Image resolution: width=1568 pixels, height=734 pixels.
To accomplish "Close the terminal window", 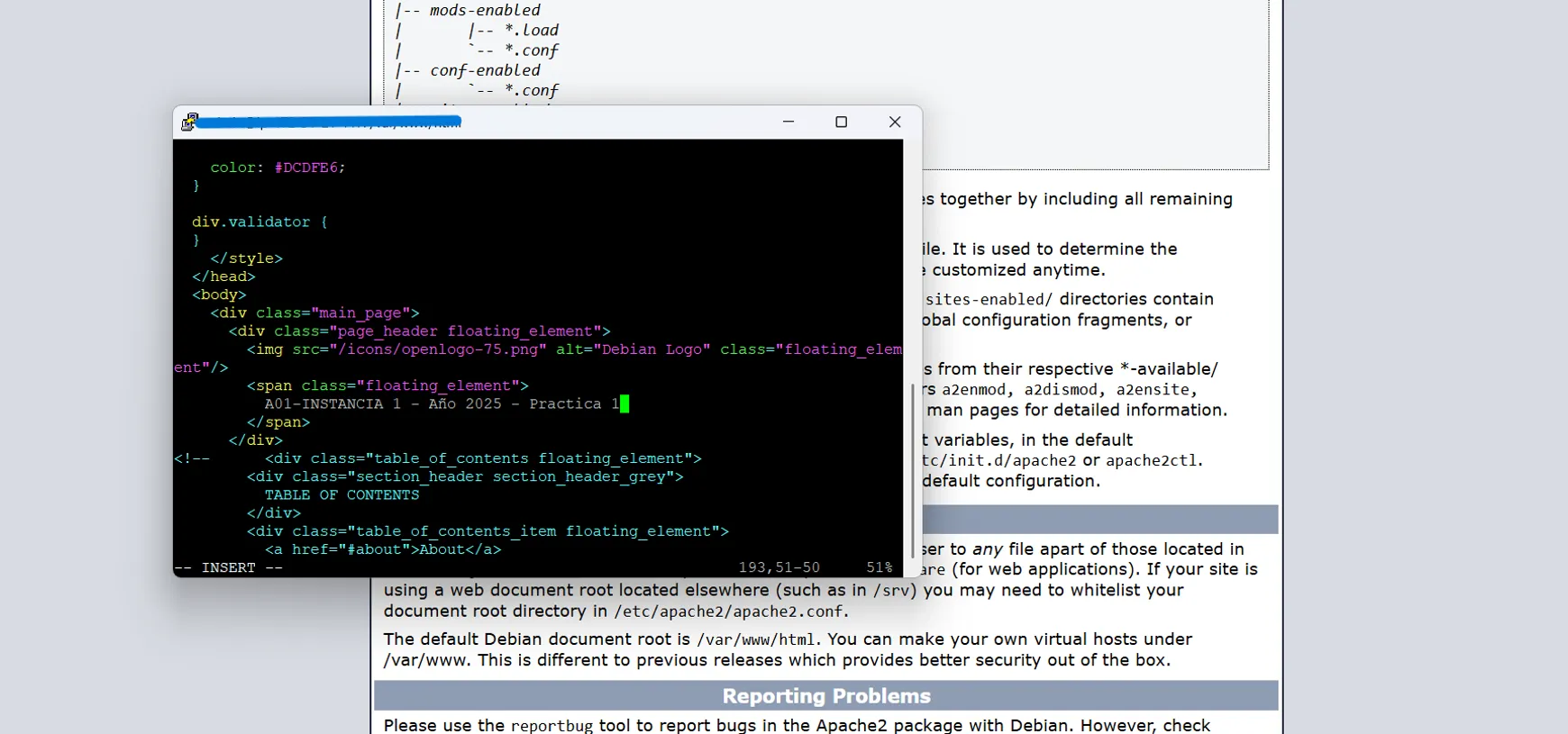I will click(x=894, y=122).
